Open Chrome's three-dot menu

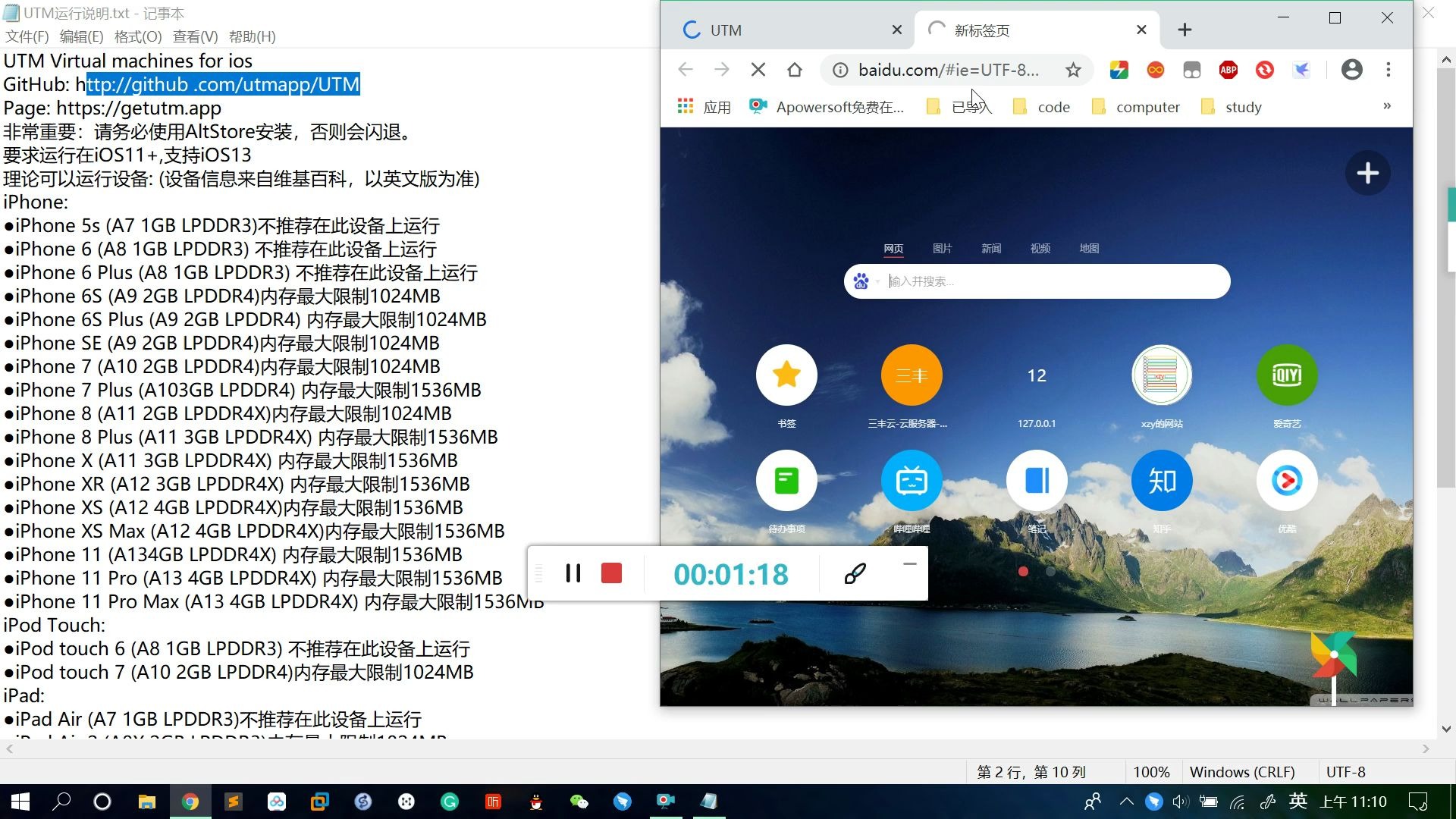point(1389,70)
